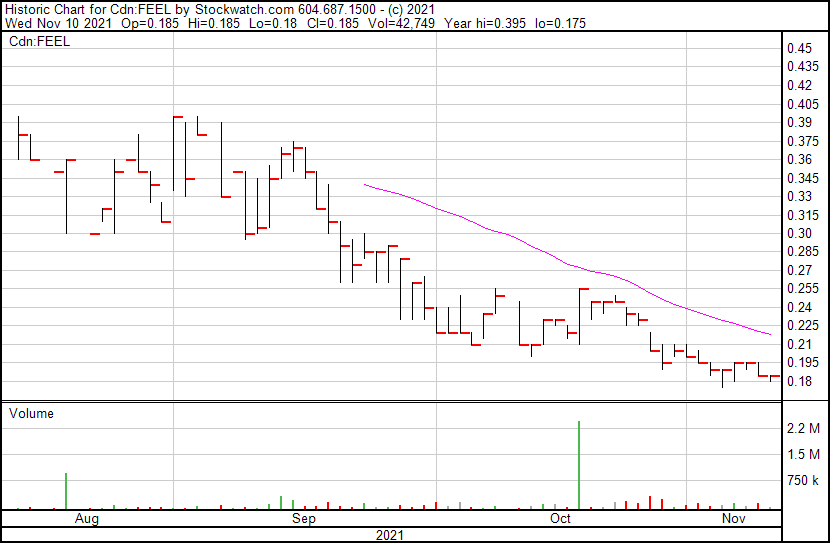Click the Wed Nov 10 2021 date in header

(x=58, y=23)
